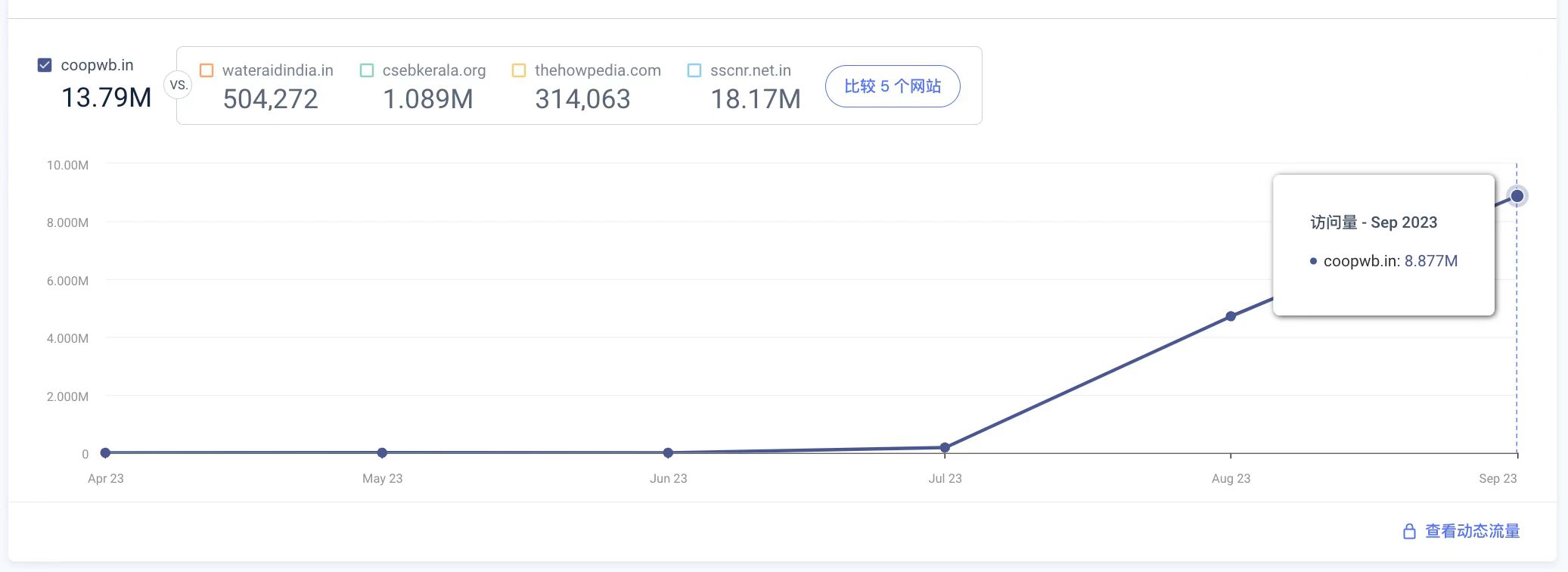Image resolution: width=1568 pixels, height=572 pixels.
Task: Click the coopwb.in 13.79M value
Action: tap(107, 98)
